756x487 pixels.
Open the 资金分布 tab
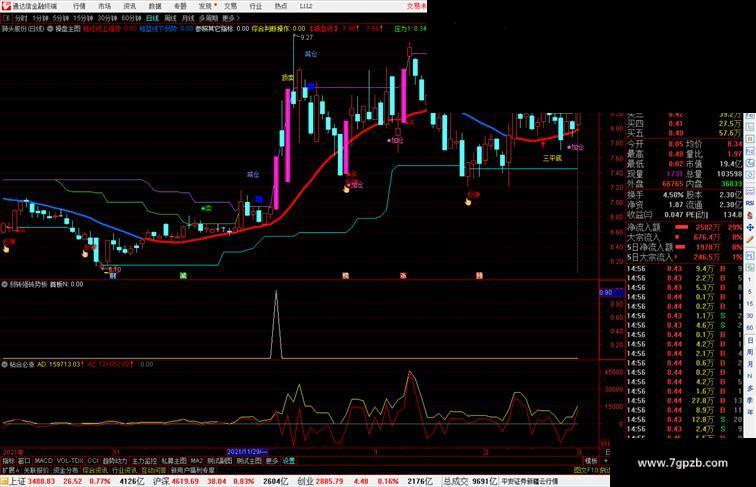point(66,470)
